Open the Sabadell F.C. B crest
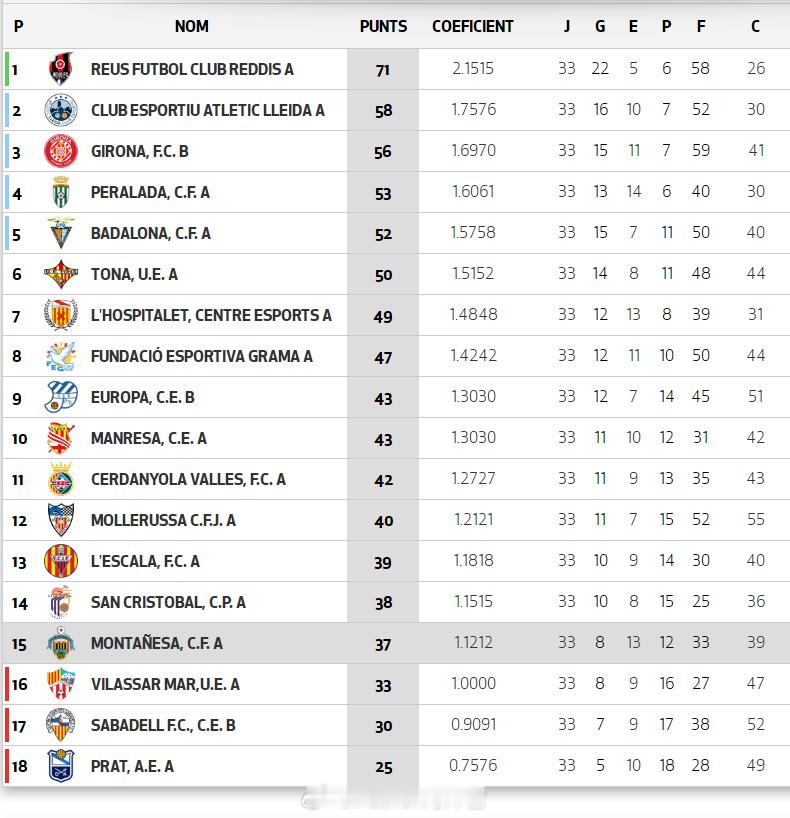The height and width of the screenshot is (818, 790). tap(61, 725)
